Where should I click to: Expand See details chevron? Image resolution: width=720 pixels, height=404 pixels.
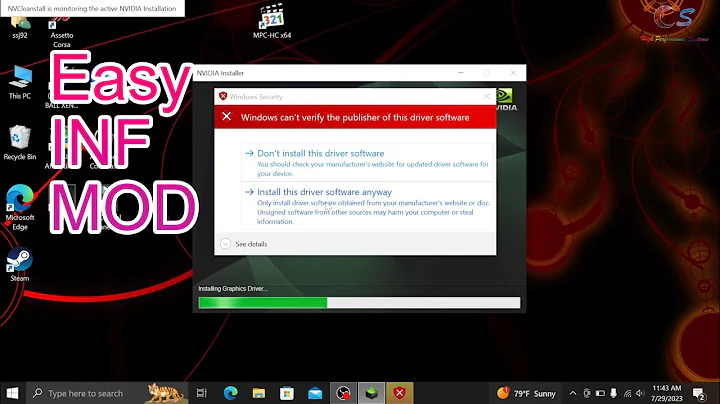225,244
